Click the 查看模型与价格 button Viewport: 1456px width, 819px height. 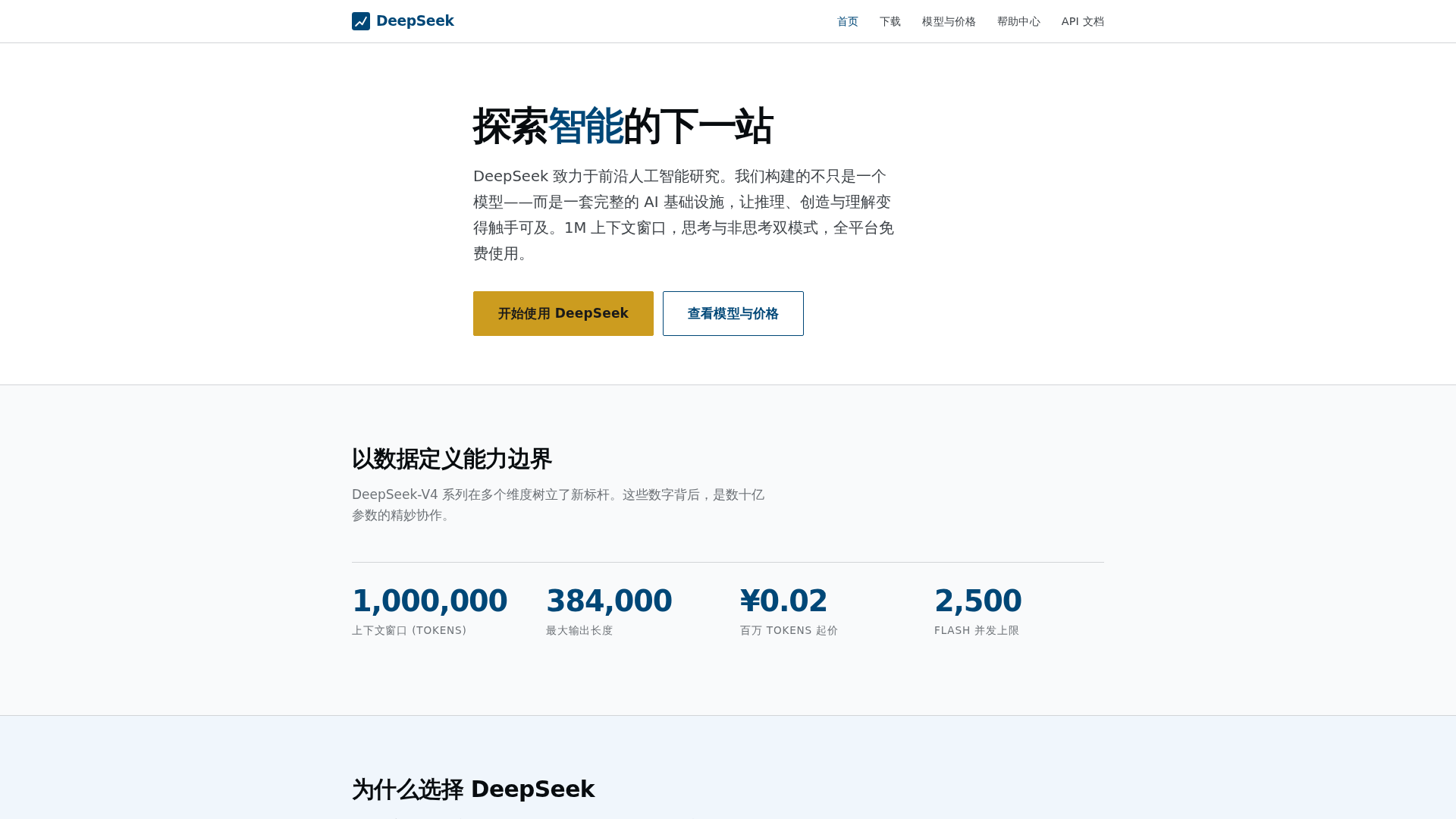[x=733, y=313]
